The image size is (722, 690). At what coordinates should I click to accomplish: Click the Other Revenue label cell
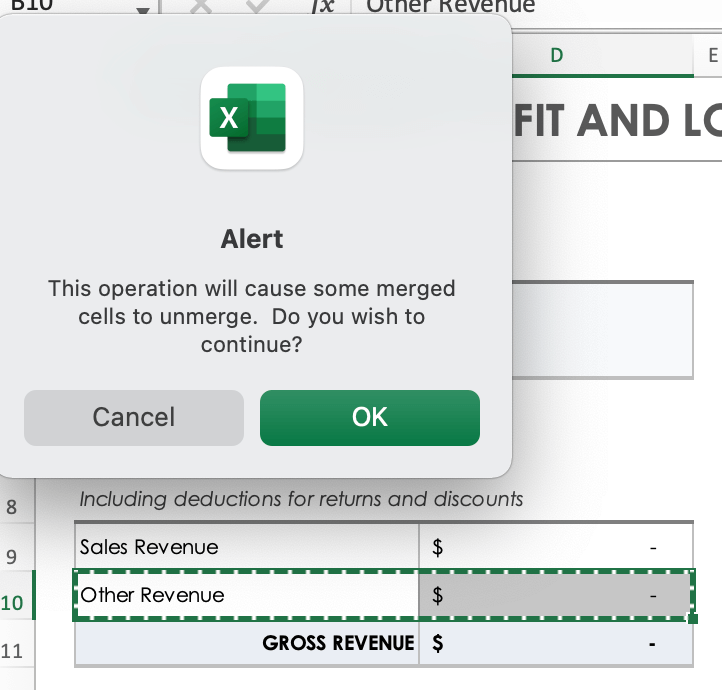(246, 595)
